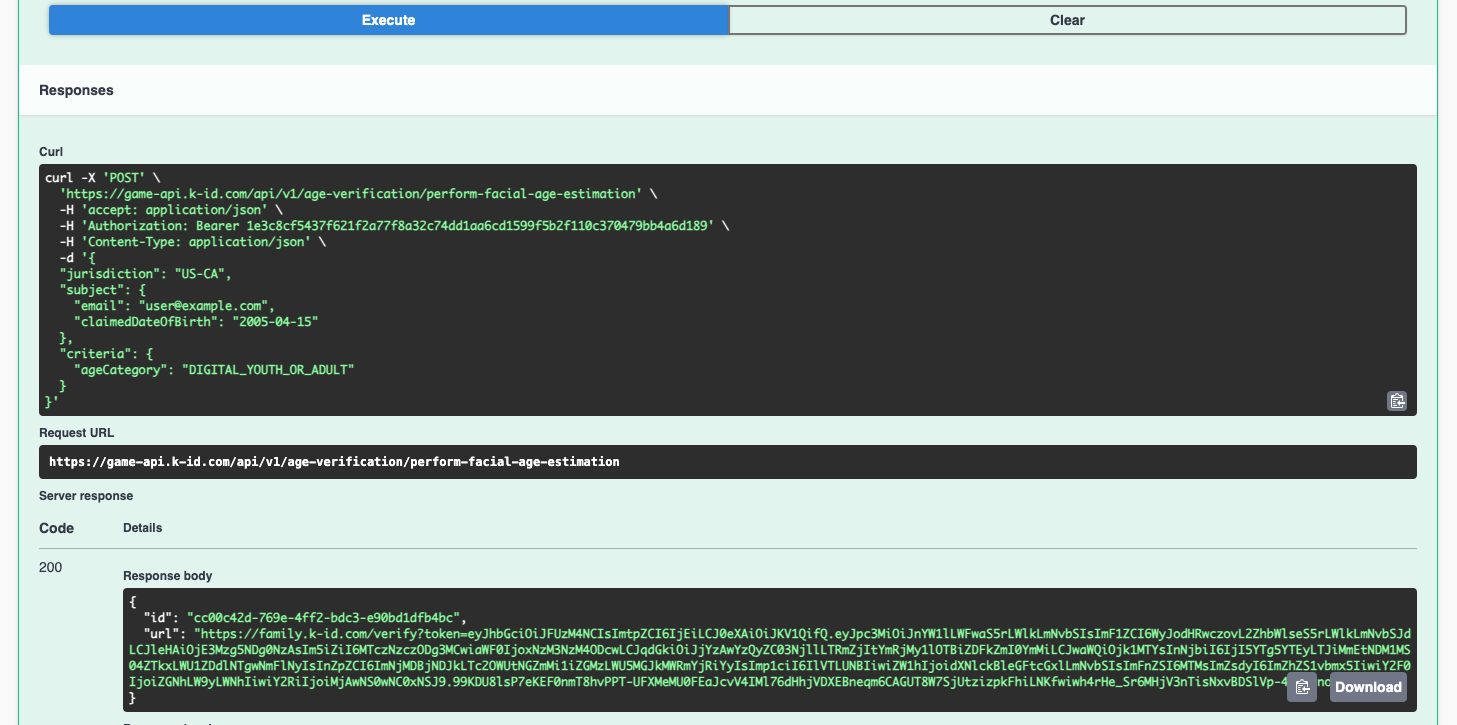Copy the curl command to clipboard

[1397, 401]
